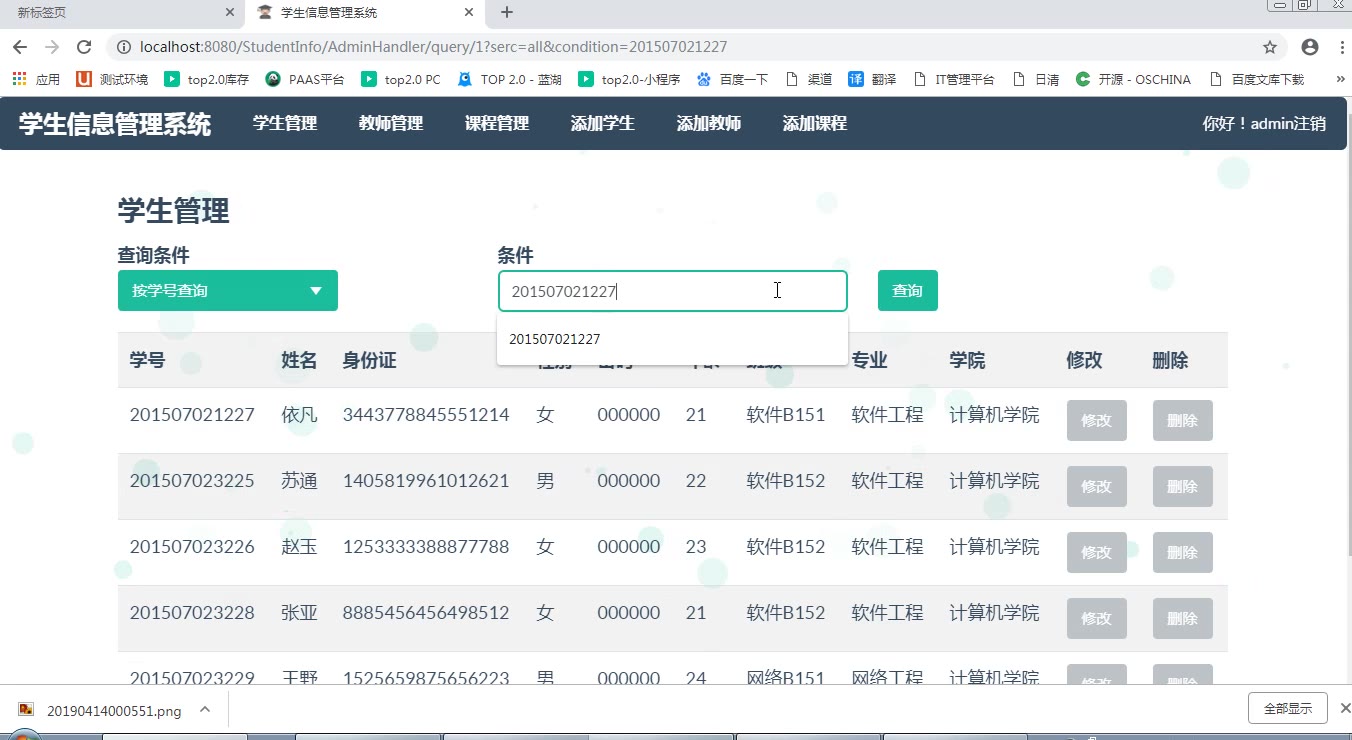Select the 201507021227 autocomplete suggestion
The width and height of the screenshot is (1352, 740).
pos(555,339)
